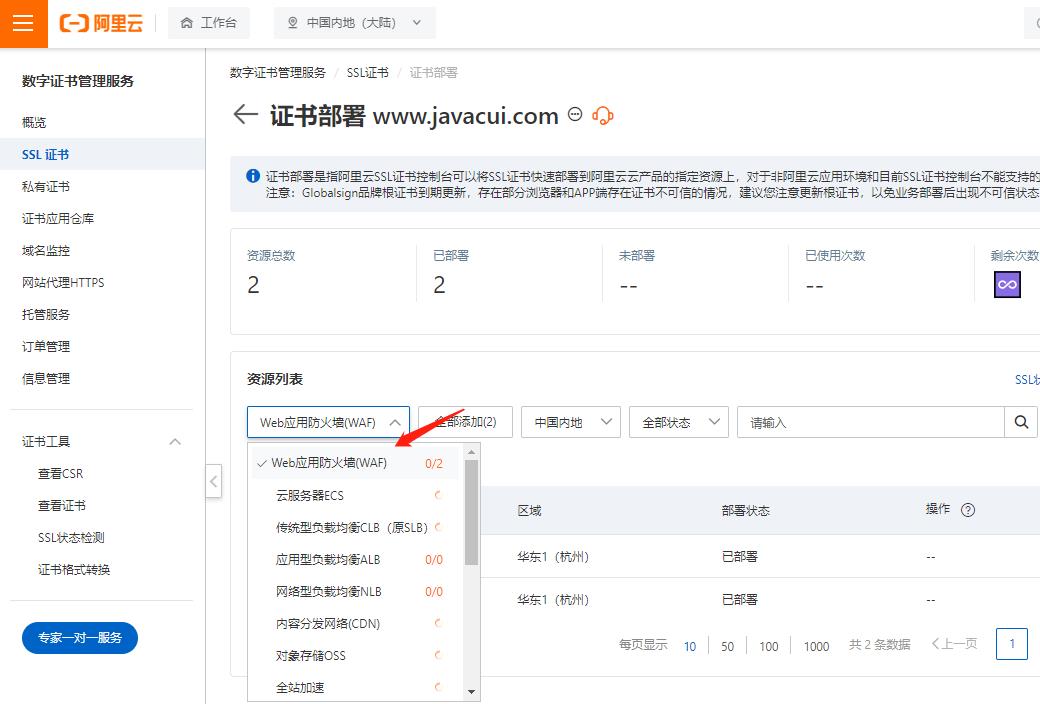Set page size to 100 per page

769,646
